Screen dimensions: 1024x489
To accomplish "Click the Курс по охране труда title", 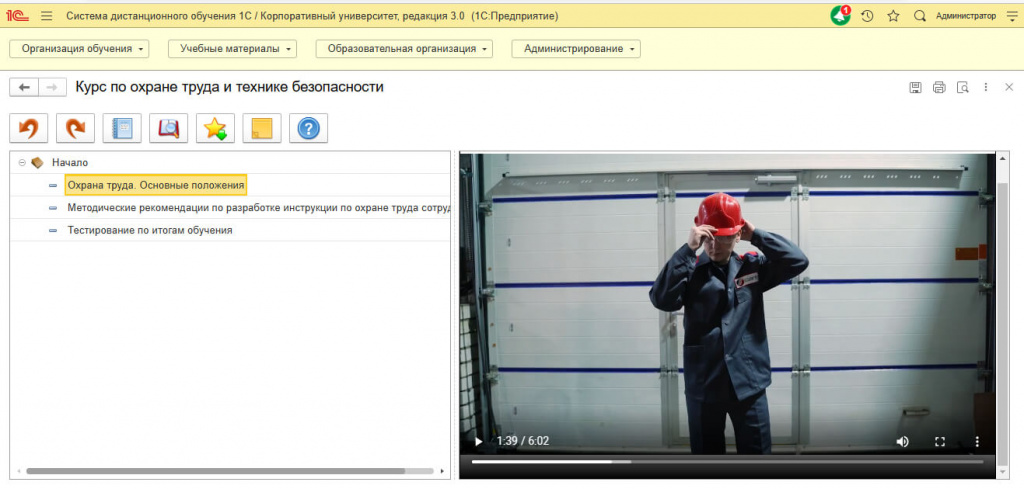I will pos(230,87).
